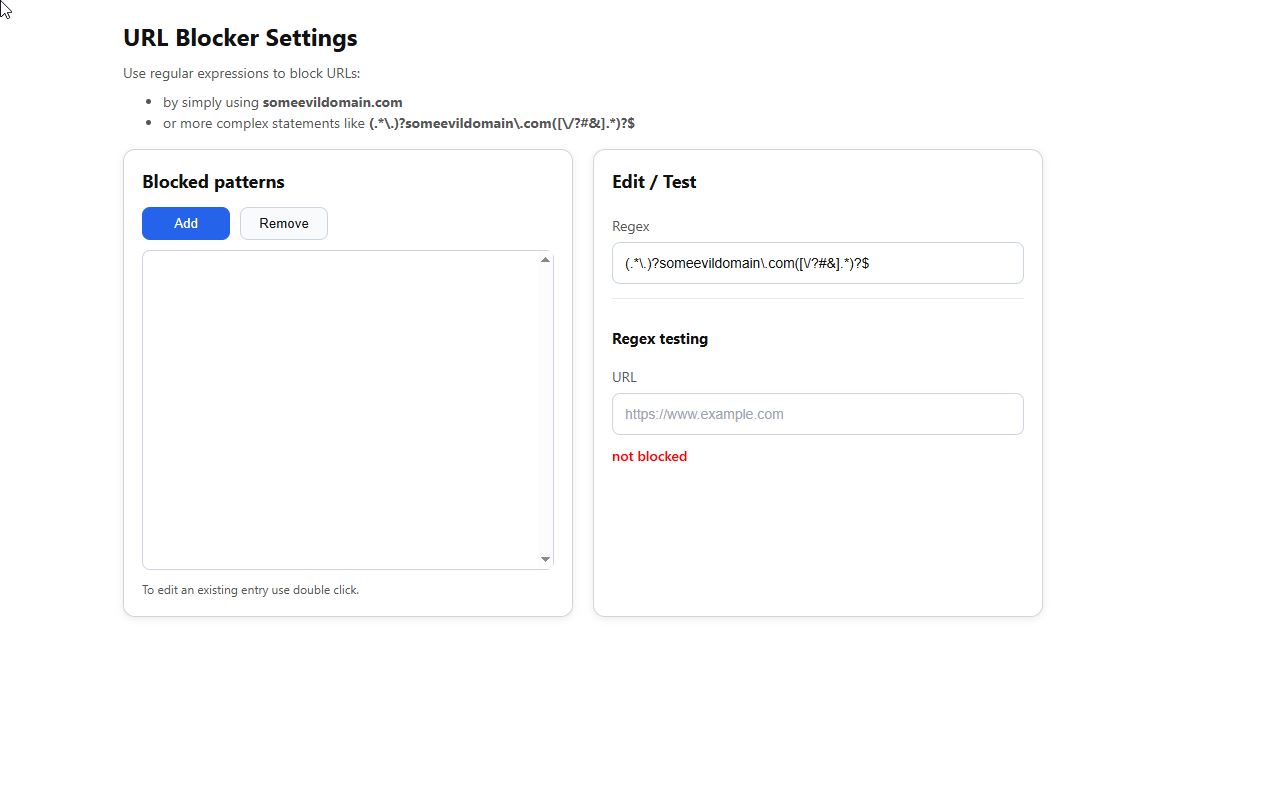Click the "Regex testing" section heading
The image size is (1280, 800).
coord(660,339)
